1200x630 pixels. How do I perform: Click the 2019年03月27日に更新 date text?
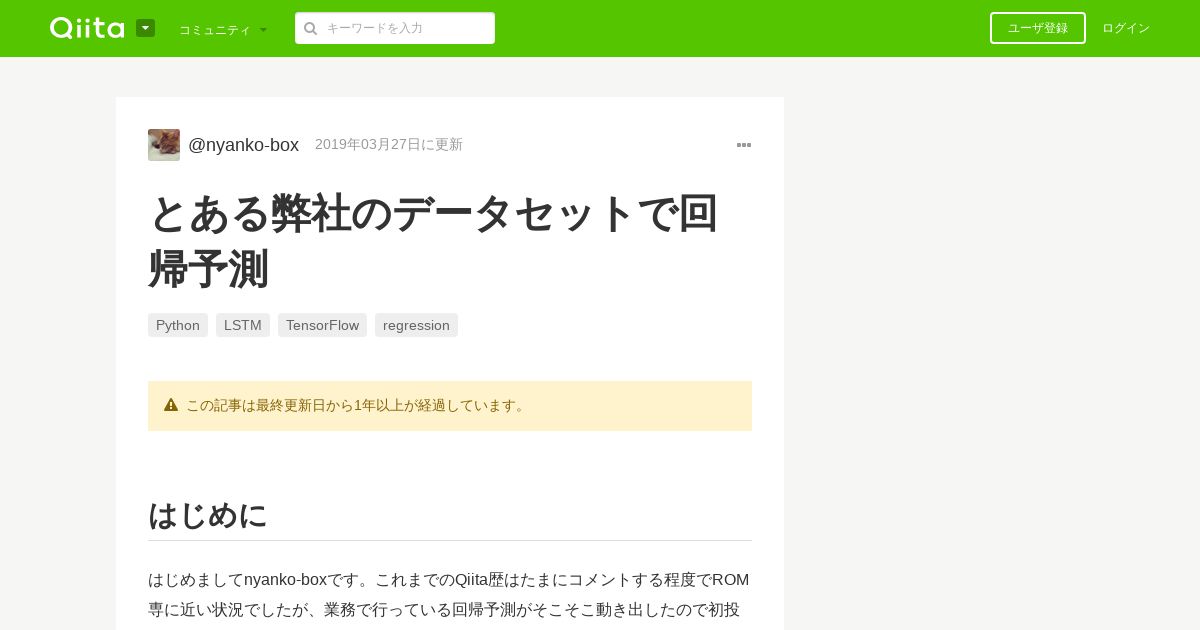(389, 144)
